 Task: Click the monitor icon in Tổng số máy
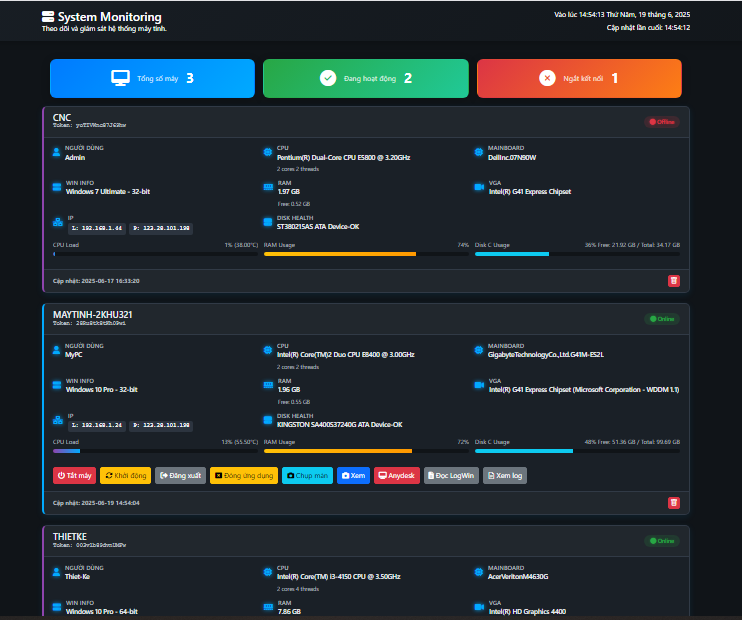pos(120,78)
